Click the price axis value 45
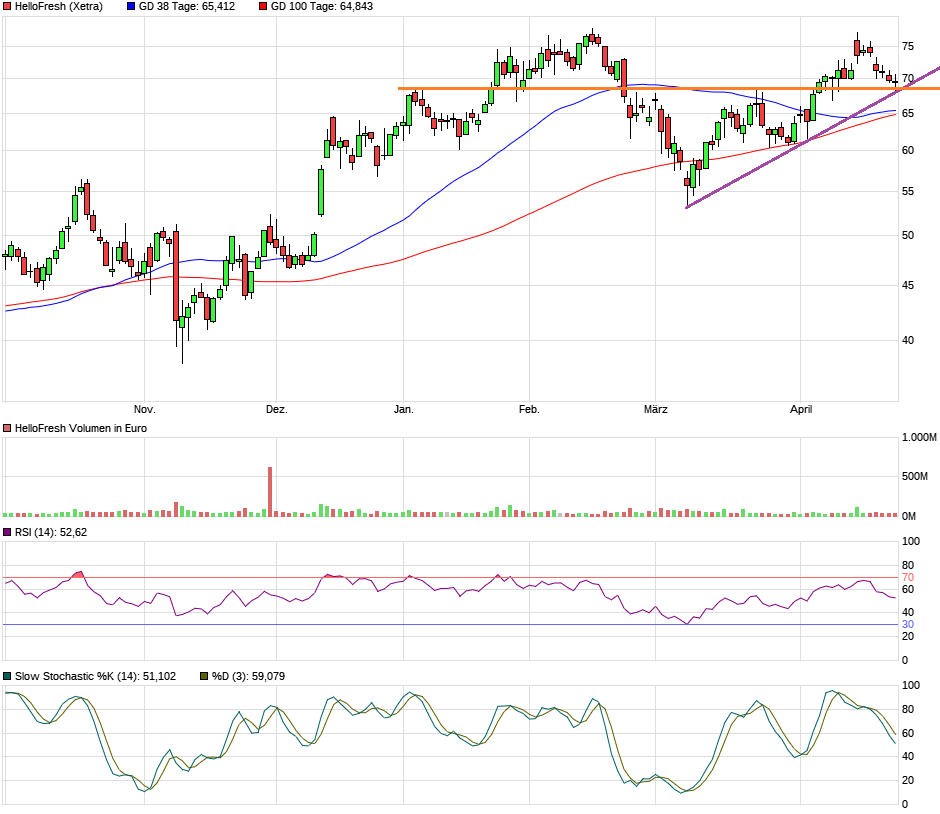The height and width of the screenshot is (814, 940). coord(908,285)
